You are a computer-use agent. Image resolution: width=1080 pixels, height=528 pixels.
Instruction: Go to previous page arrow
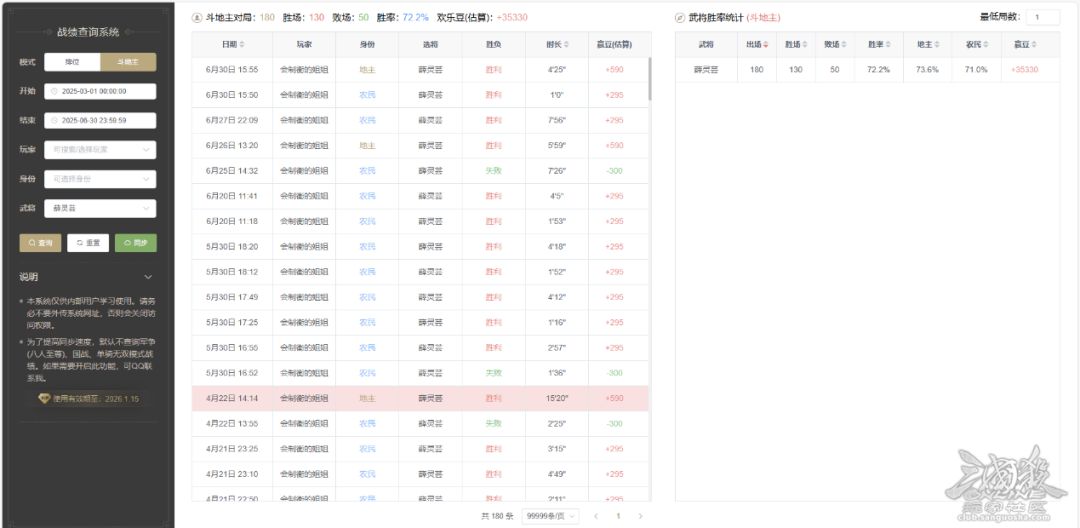pyautogui.click(x=596, y=516)
